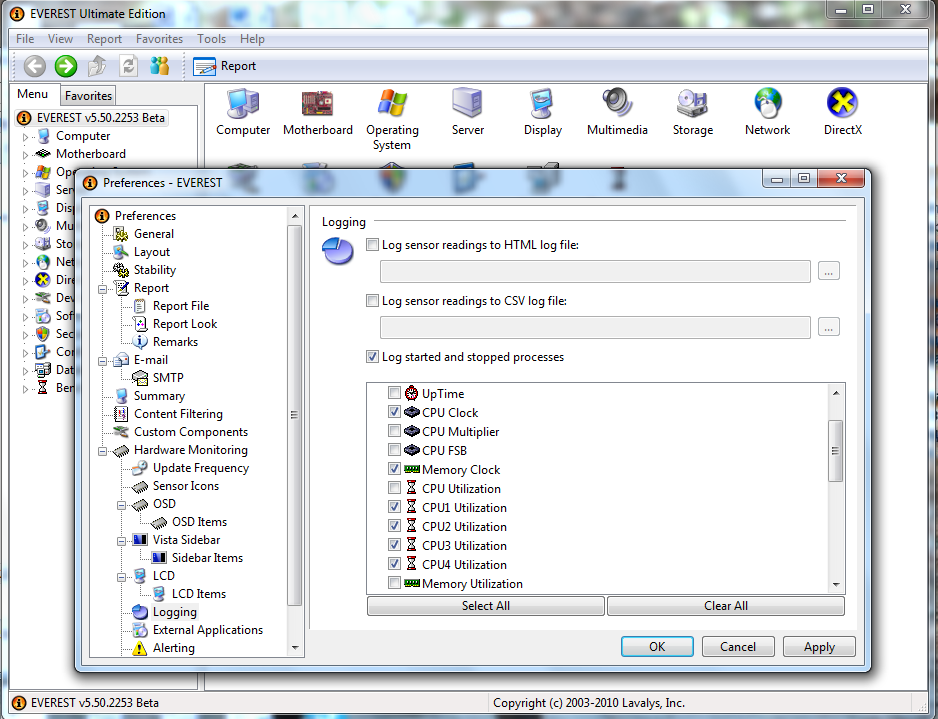Image resolution: width=938 pixels, height=719 pixels.
Task: Select Report Look preferences item
Action: 185,324
